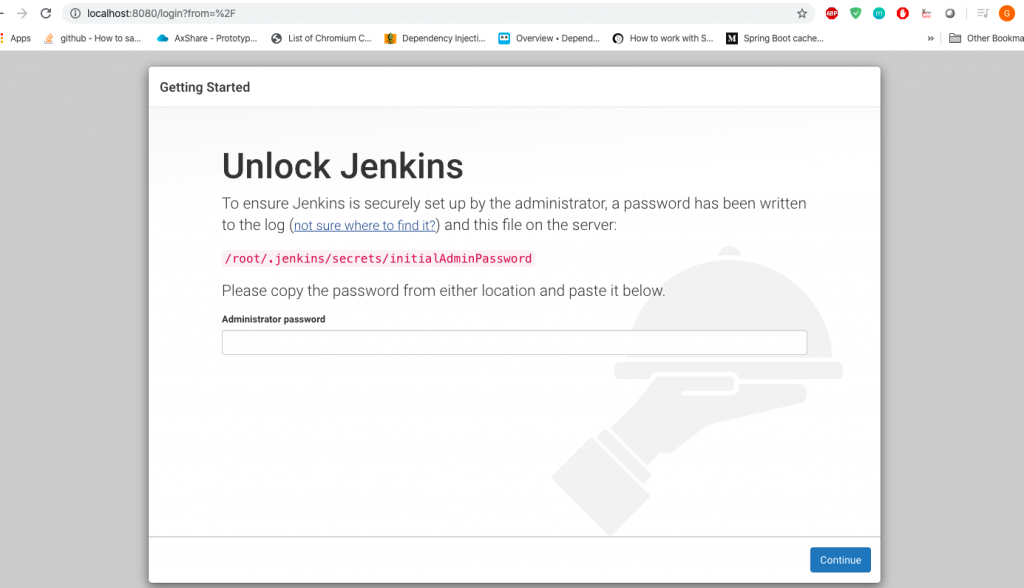Click the Continue button
This screenshot has height=588, width=1024.
pos(840,560)
